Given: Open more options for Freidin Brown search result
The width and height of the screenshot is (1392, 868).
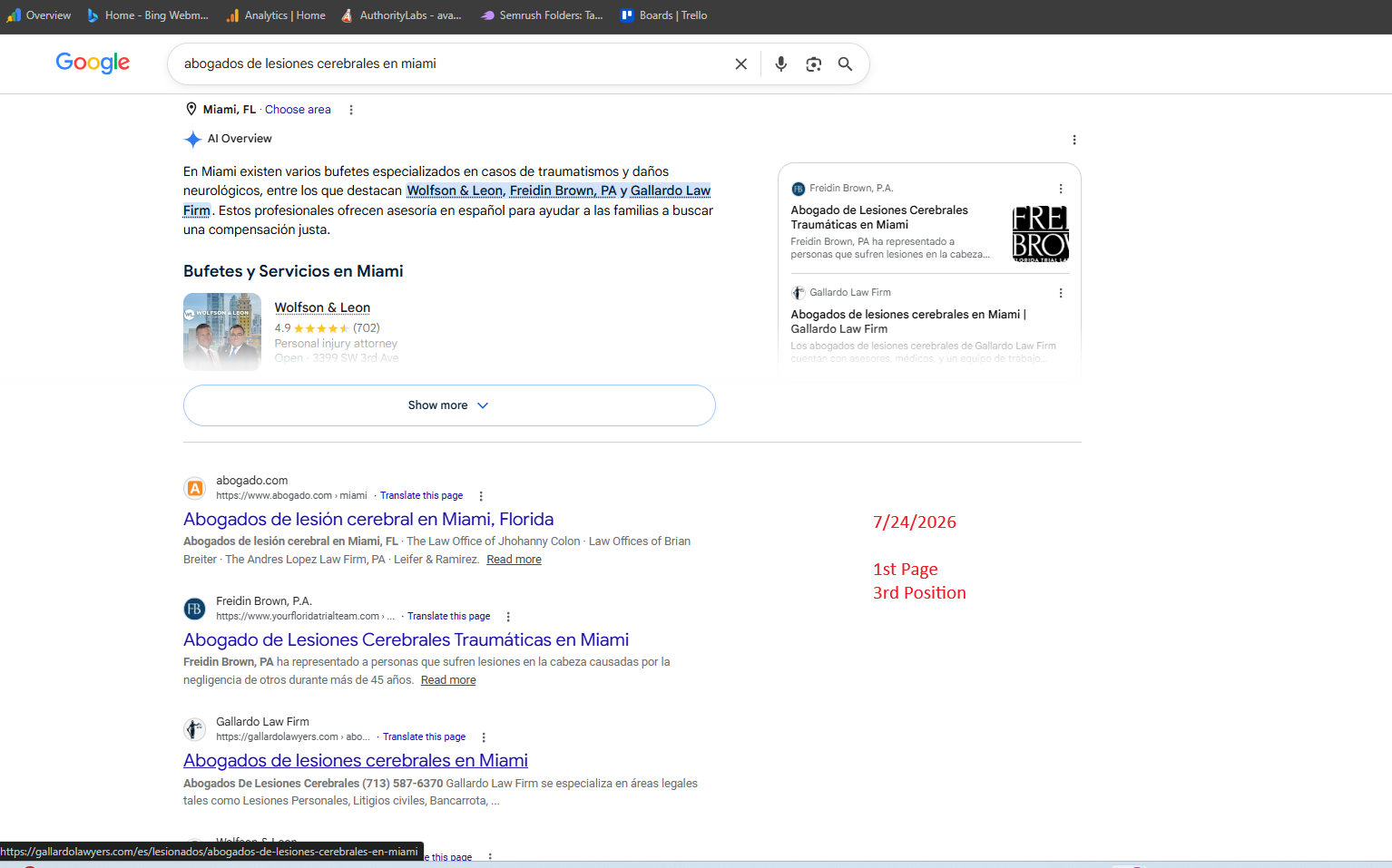Looking at the screenshot, I should click(x=508, y=617).
